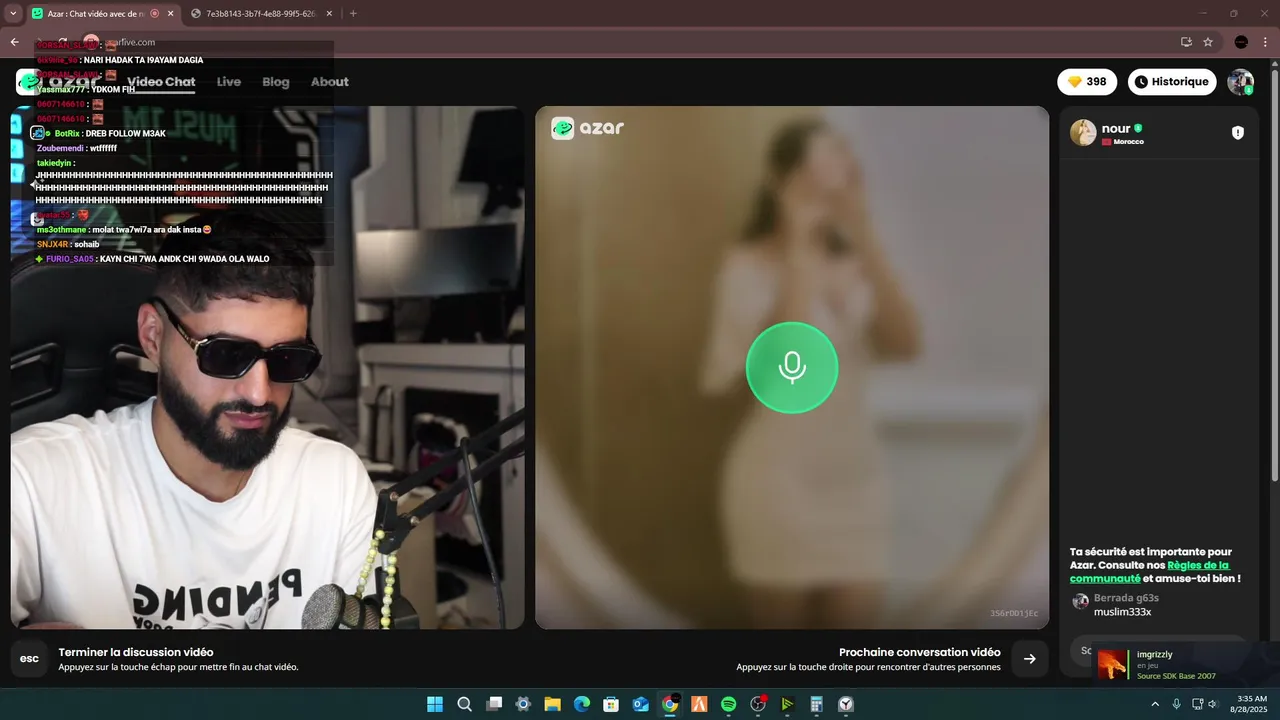Click the green microphone button on the video

pos(792,367)
